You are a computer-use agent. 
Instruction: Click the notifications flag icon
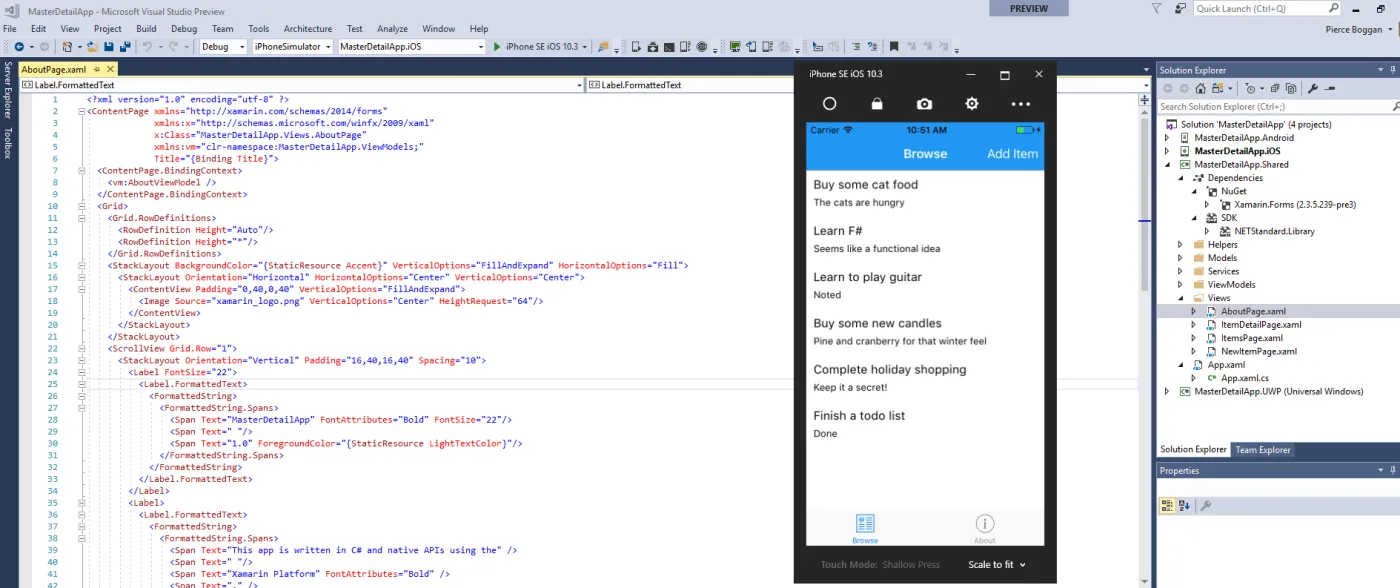[1156, 8]
